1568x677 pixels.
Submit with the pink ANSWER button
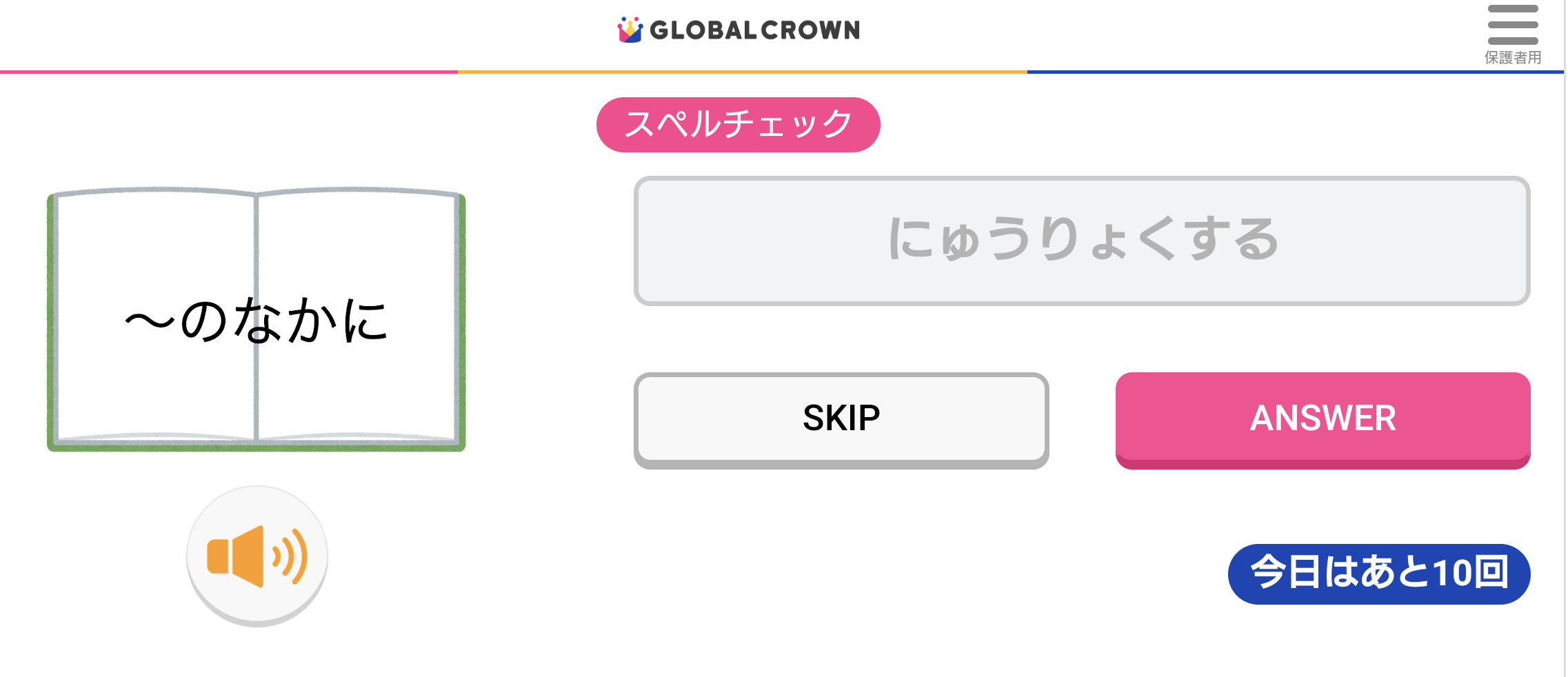pos(1323,418)
